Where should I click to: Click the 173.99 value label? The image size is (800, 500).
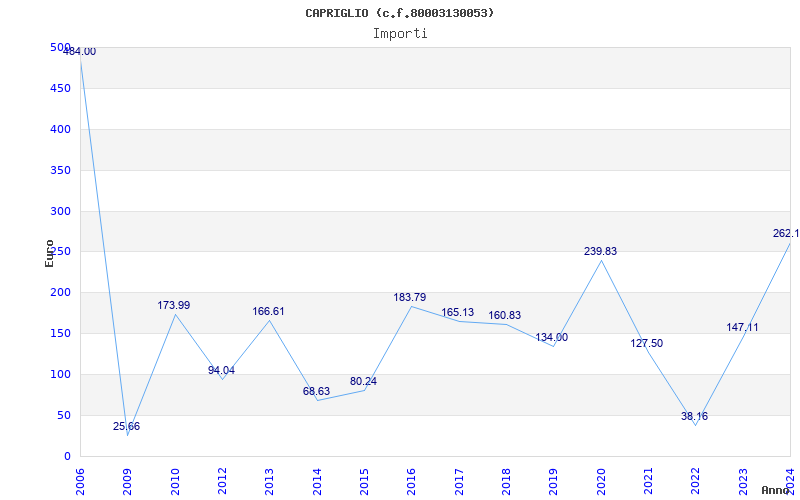(x=173, y=305)
